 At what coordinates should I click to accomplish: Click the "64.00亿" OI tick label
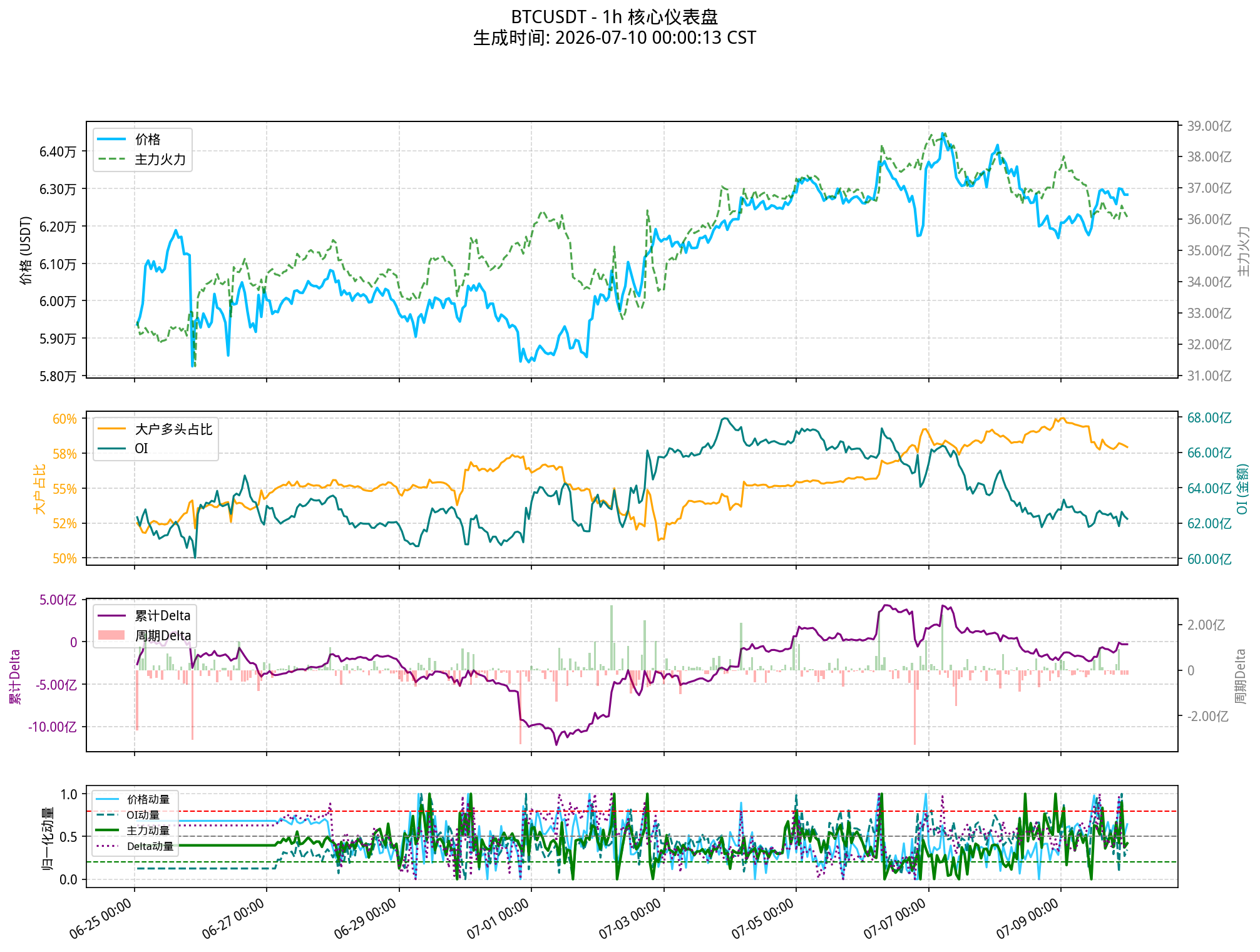[x=1209, y=489]
